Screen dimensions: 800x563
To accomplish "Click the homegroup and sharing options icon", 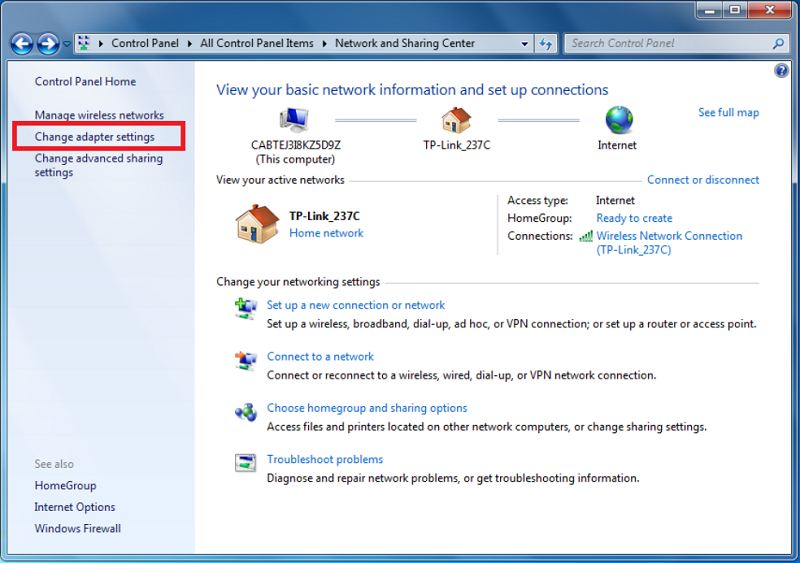I will tap(245, 411).
